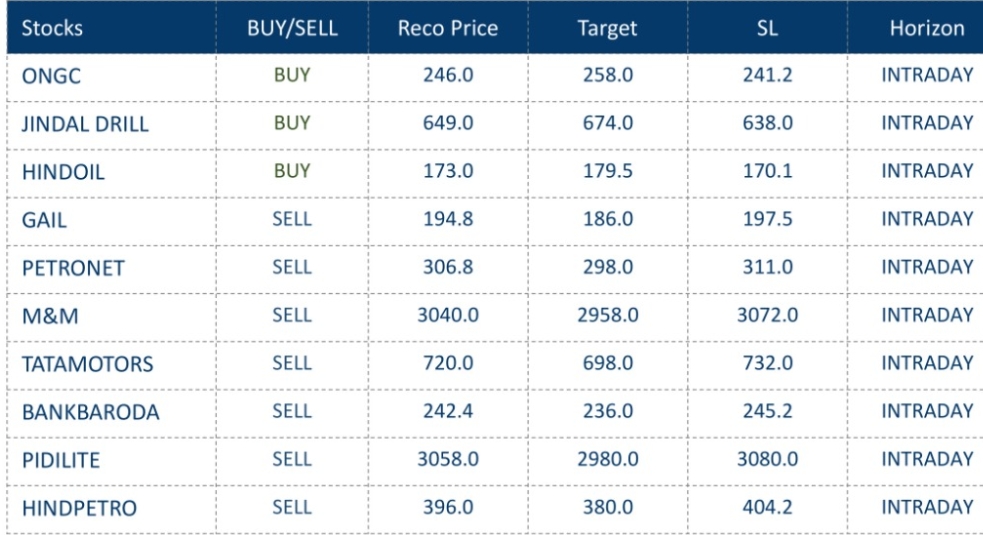This screenshot has width=983, height=535.
Task: Select the HINDOIL stock name
Action: pos(63,172)
